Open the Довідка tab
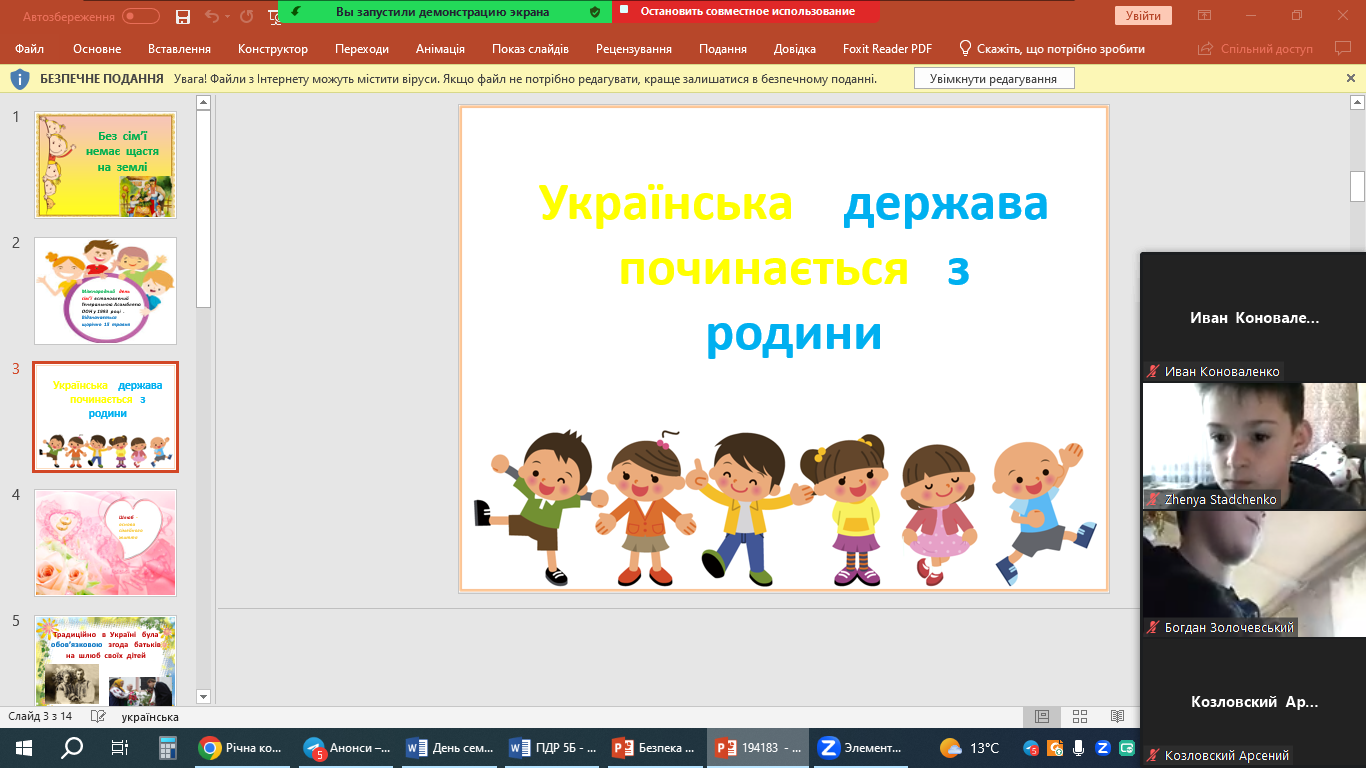The height and width of the screenshot is (768, 1366). click(x=795, y=48)
